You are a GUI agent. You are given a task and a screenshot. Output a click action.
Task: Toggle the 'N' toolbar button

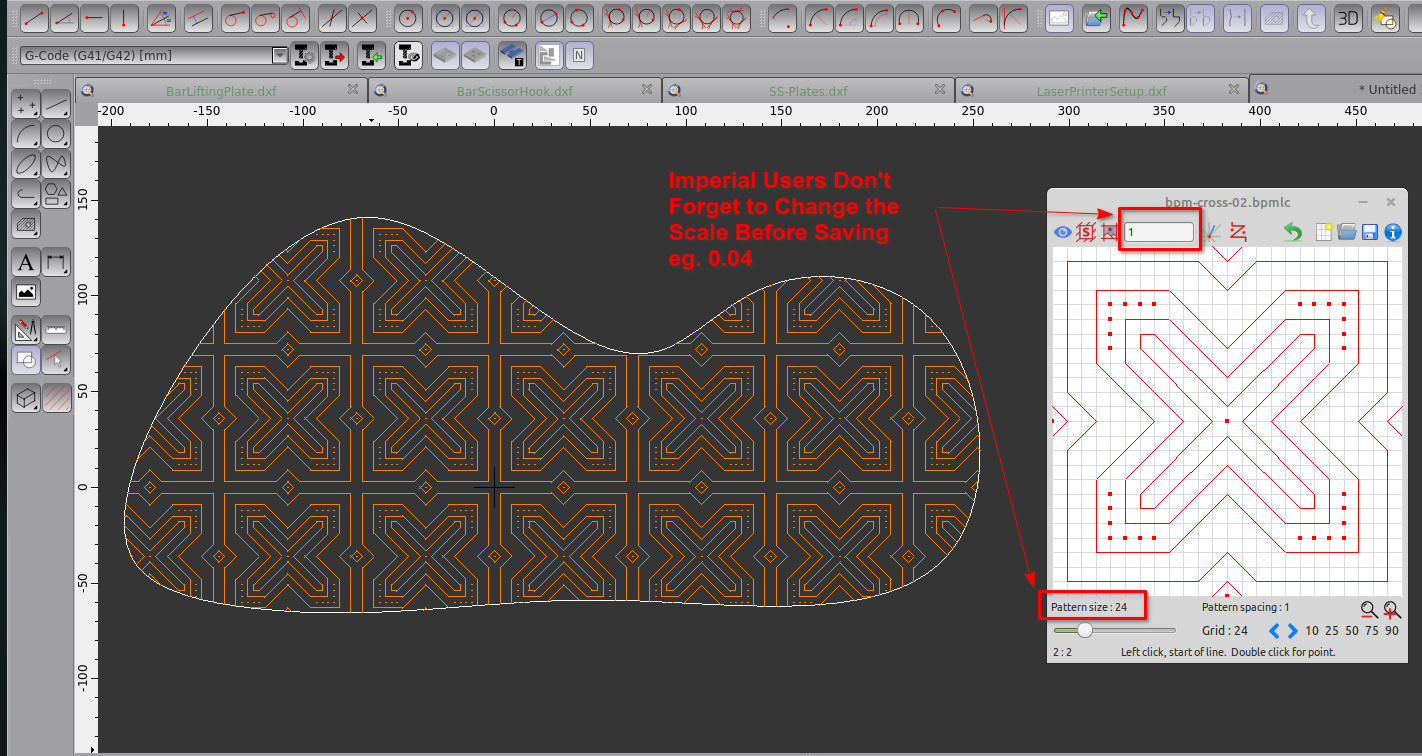(x=578, y=56)
